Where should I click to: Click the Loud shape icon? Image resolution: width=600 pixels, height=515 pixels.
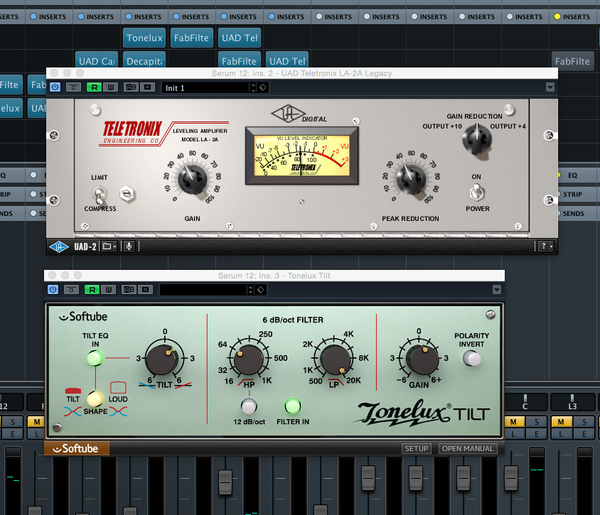pyautogui.click(x=118, y=388)
